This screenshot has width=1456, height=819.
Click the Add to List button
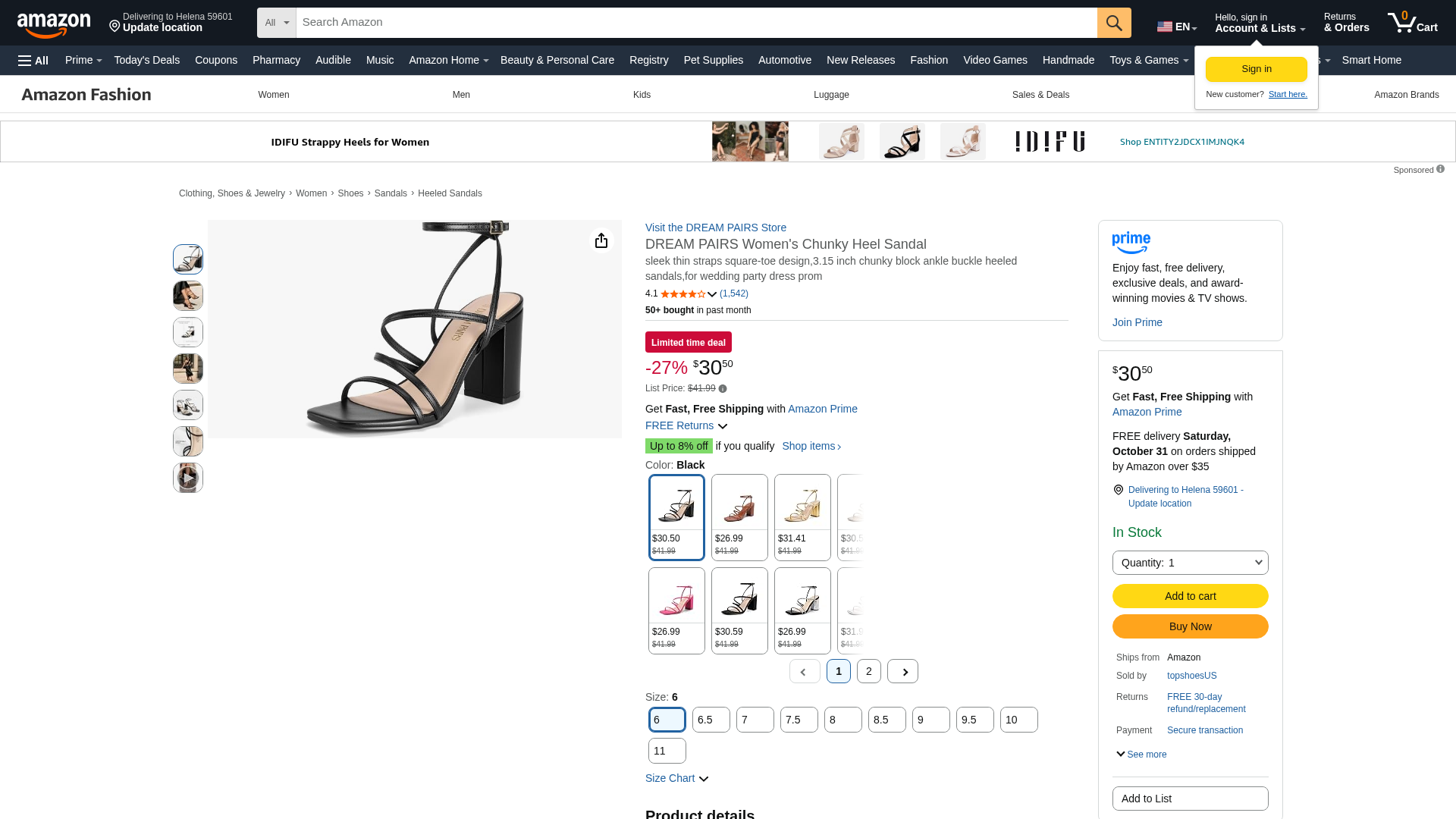point(1190,799)
